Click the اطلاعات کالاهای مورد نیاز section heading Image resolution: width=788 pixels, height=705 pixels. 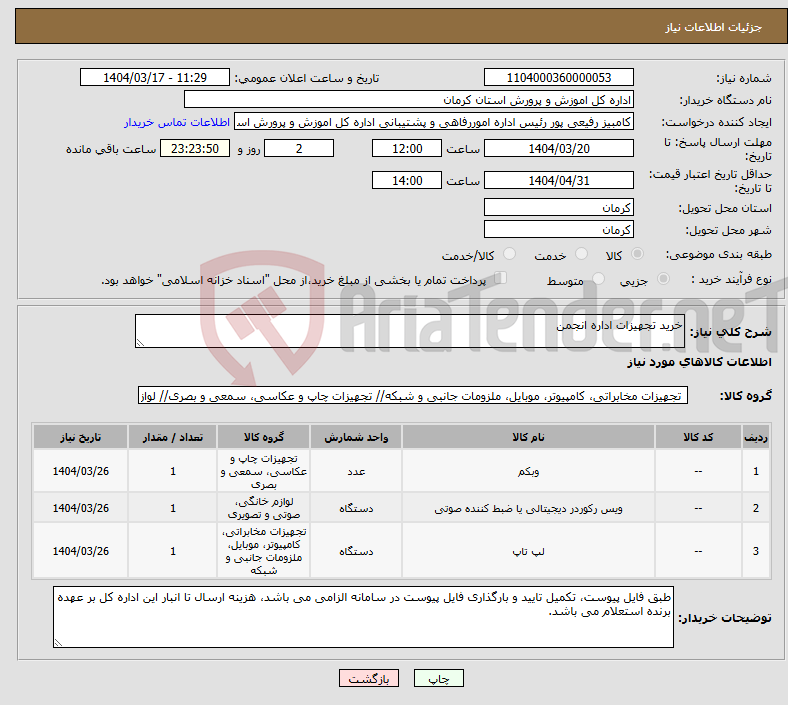tap(699, 362)
